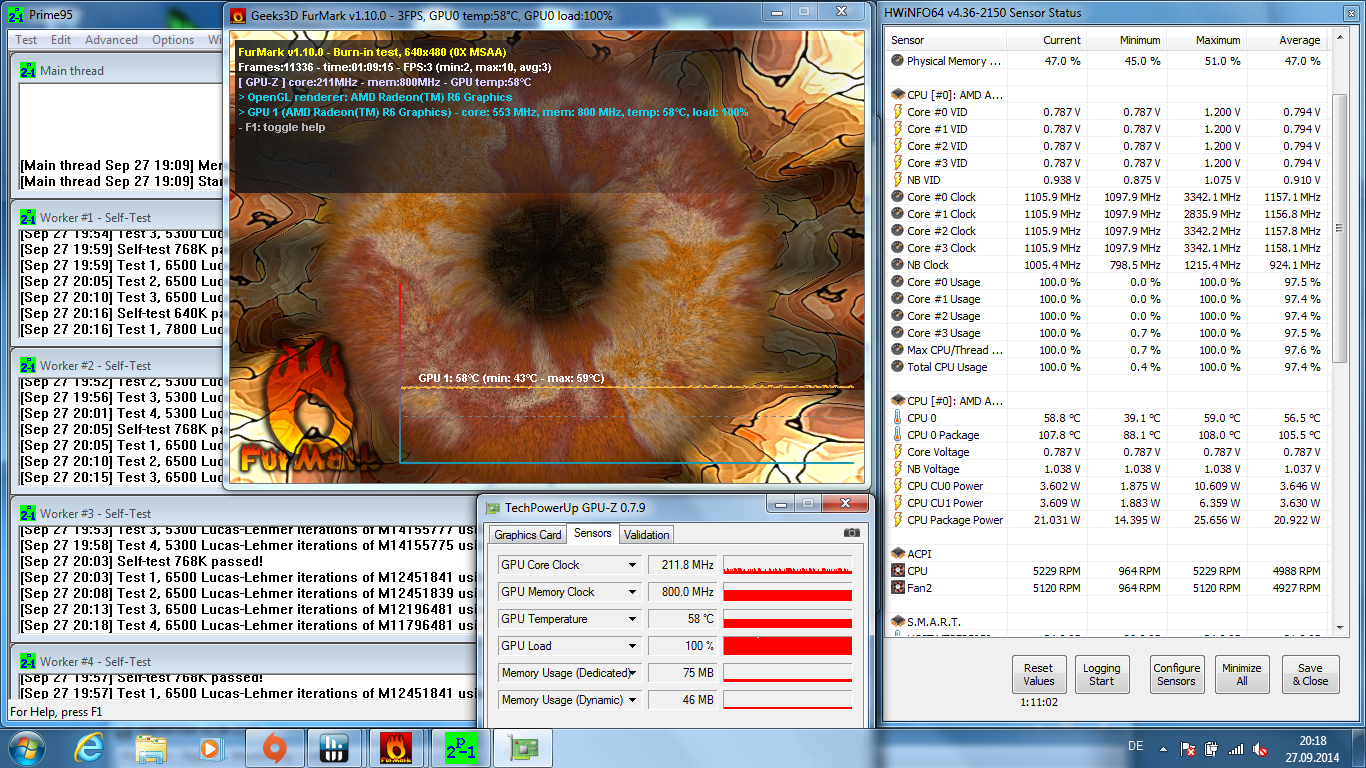Click the Core #0 Clock sensor icon
Viewport: 1366px width, 768px height.
(897, 197)
